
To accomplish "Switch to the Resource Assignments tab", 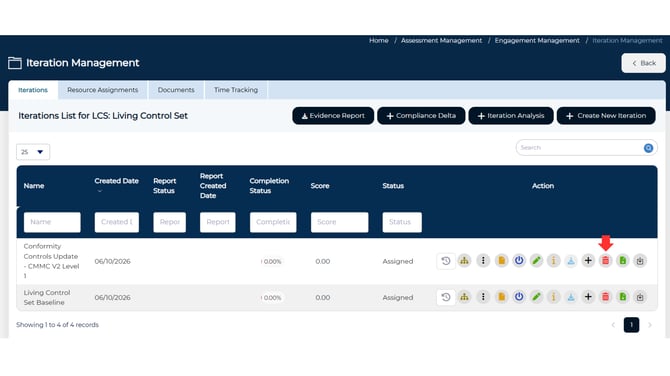I will tap(103, 90).
